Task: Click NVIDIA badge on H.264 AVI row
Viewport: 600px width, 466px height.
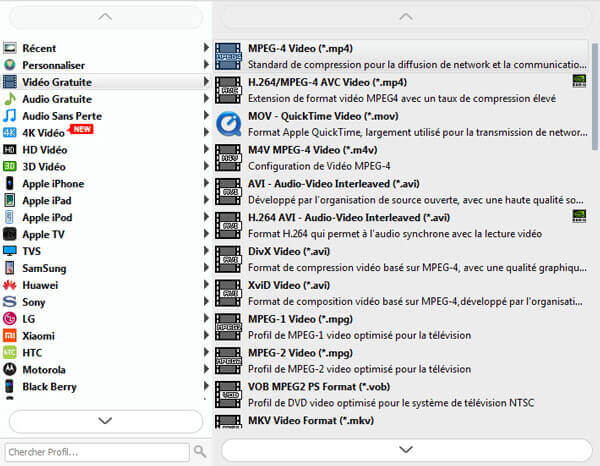Action: pos(579,216)
